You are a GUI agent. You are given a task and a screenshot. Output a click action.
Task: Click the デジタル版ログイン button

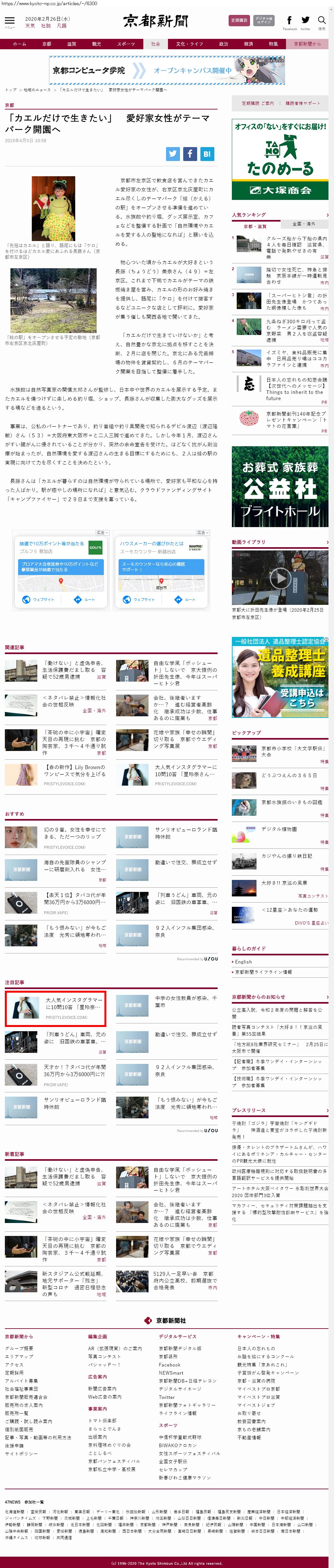point(264,20)
